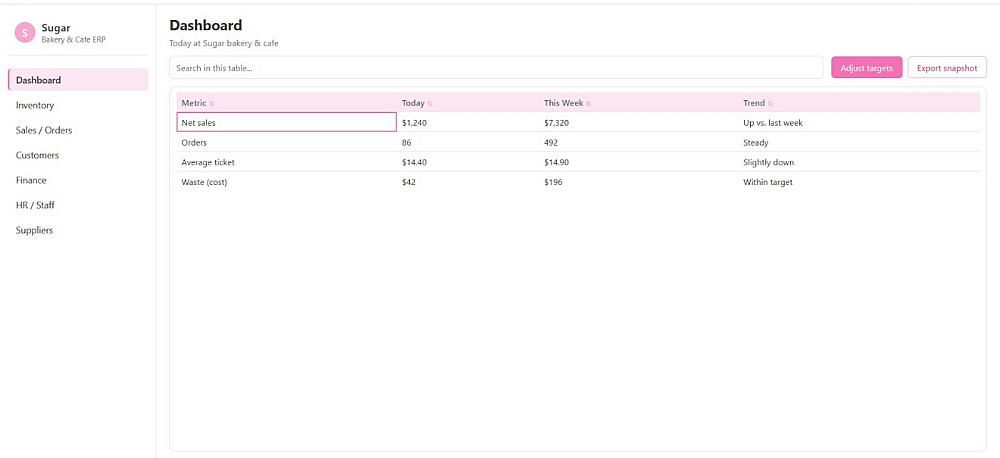This screenshot has width=1000, height=458.
Task: Click the Waste (cost) row label
Action: (204, 182)
